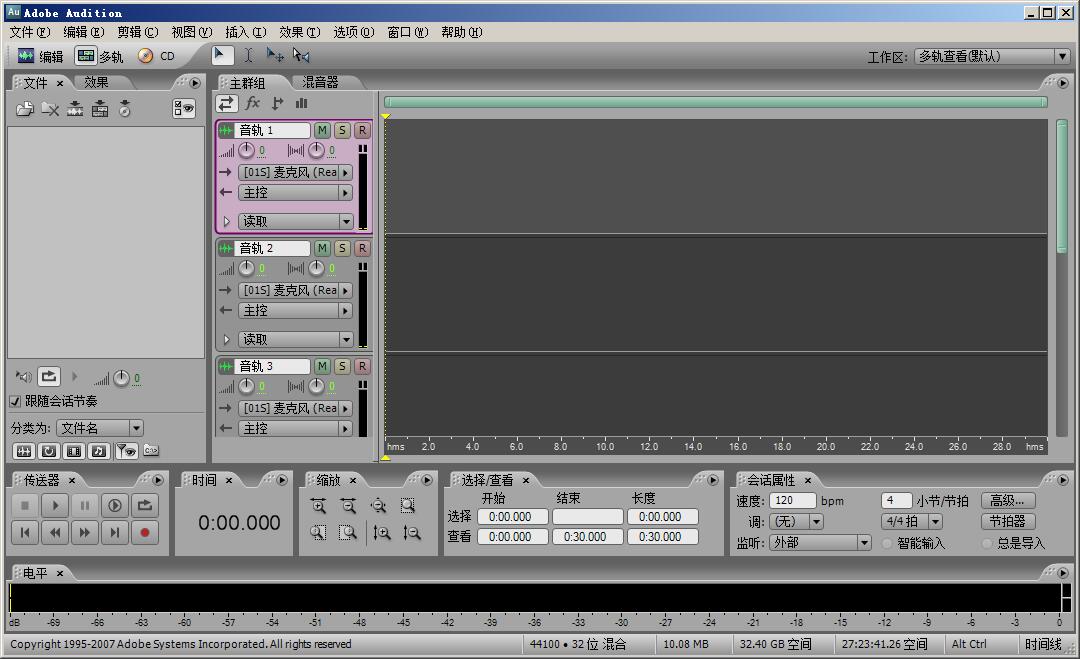Close the 传送器 transport panel tab
This screenshot has width=1080, height=659.
(x=72, y=481)
